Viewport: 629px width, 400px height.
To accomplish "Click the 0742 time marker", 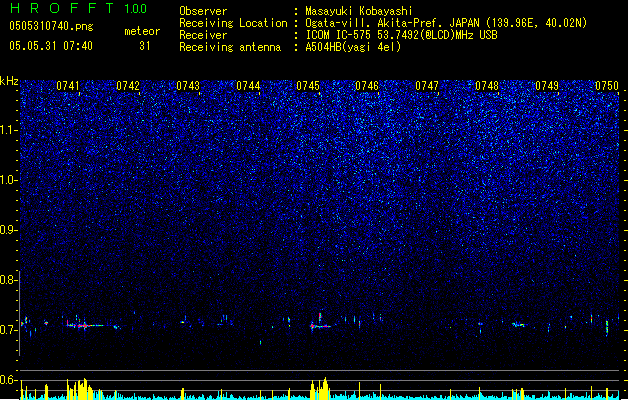I will point(128,86).
